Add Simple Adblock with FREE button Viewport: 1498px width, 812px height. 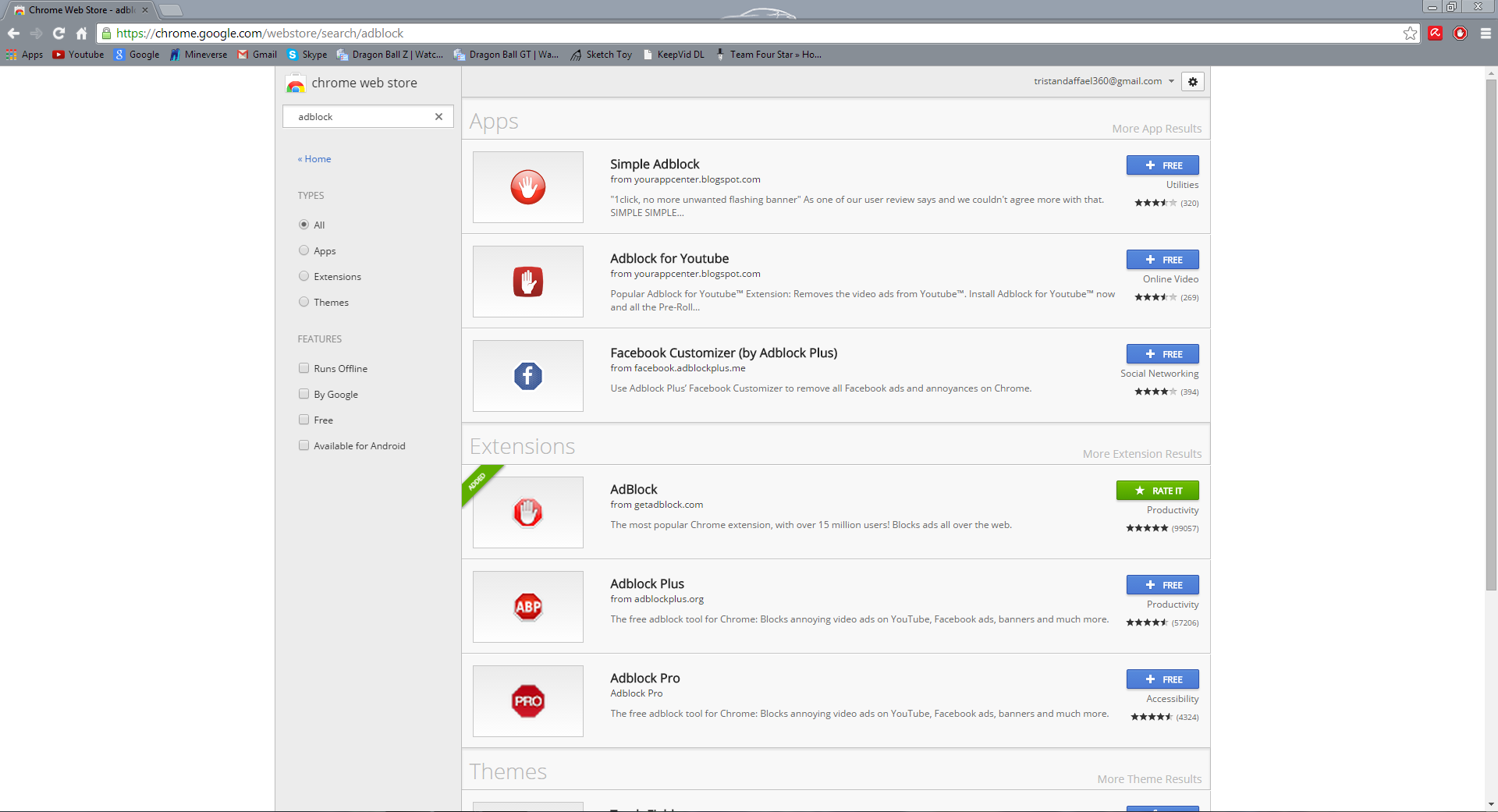point(1163,165)
